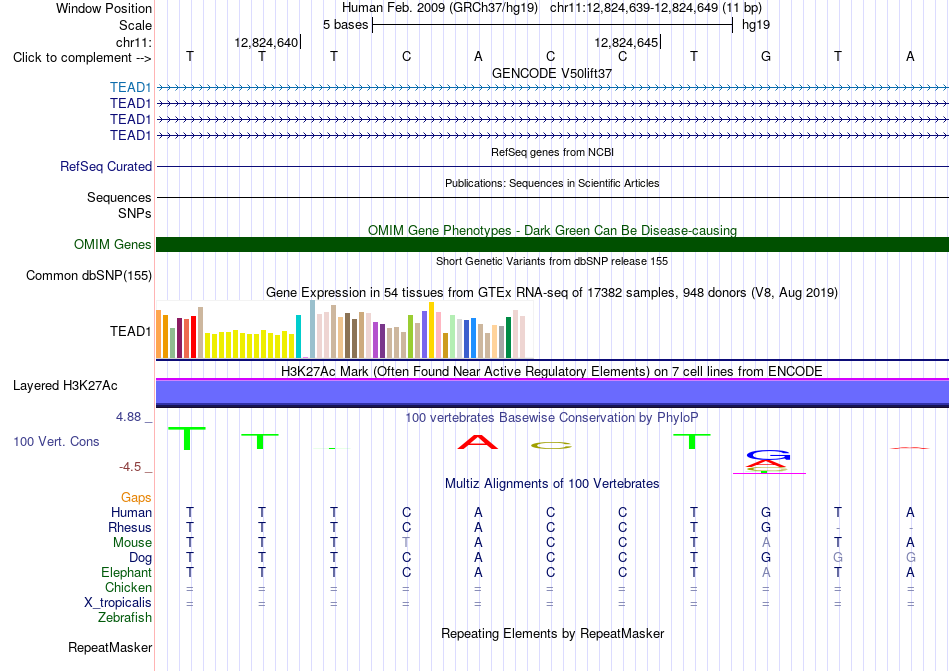Select the RepeatMasker track label
950x671 pixels.
click(x=110, y=647)
